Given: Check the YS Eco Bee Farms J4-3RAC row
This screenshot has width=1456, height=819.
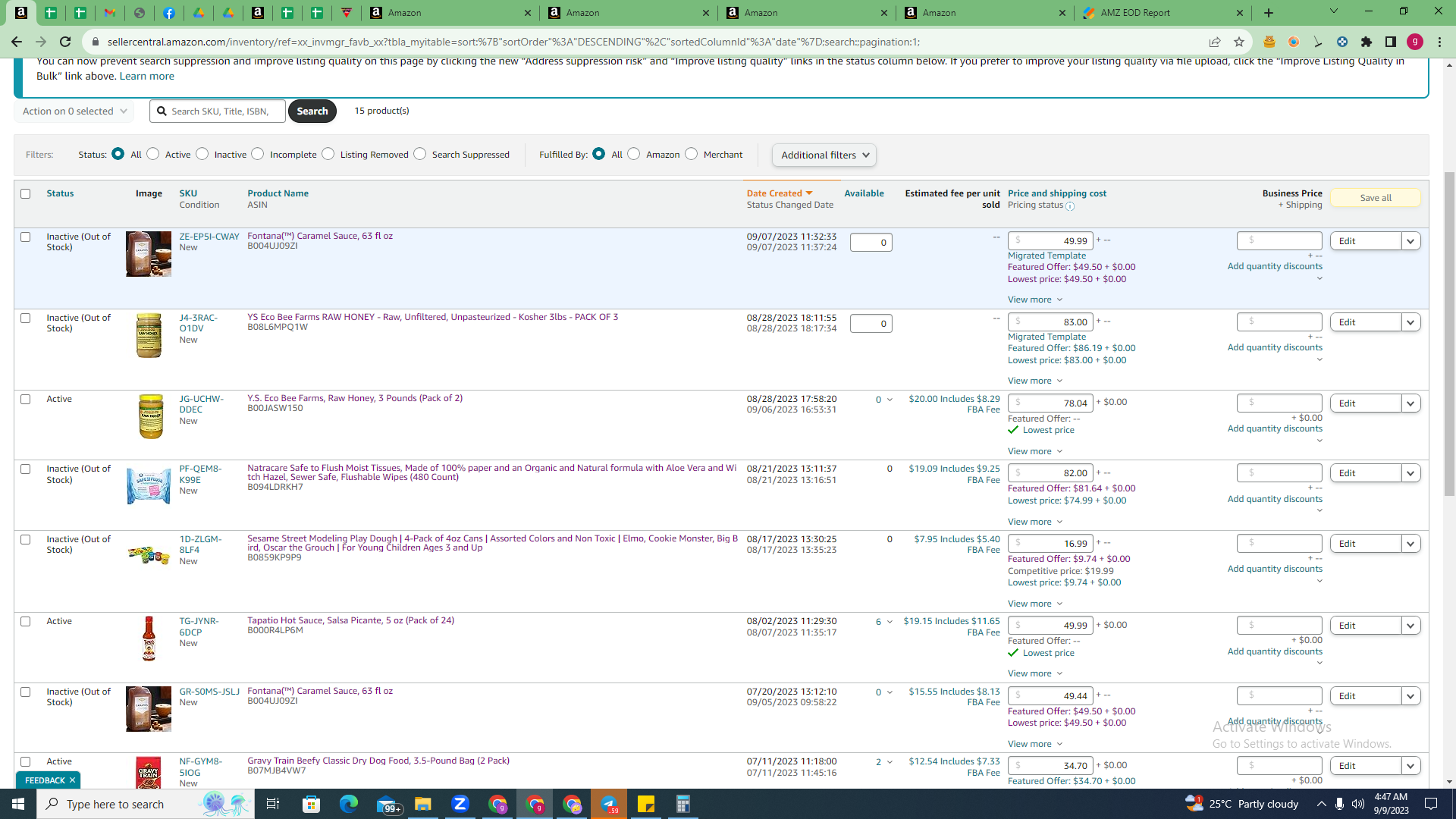Looking at the screenshot, I should coord(26,318).
